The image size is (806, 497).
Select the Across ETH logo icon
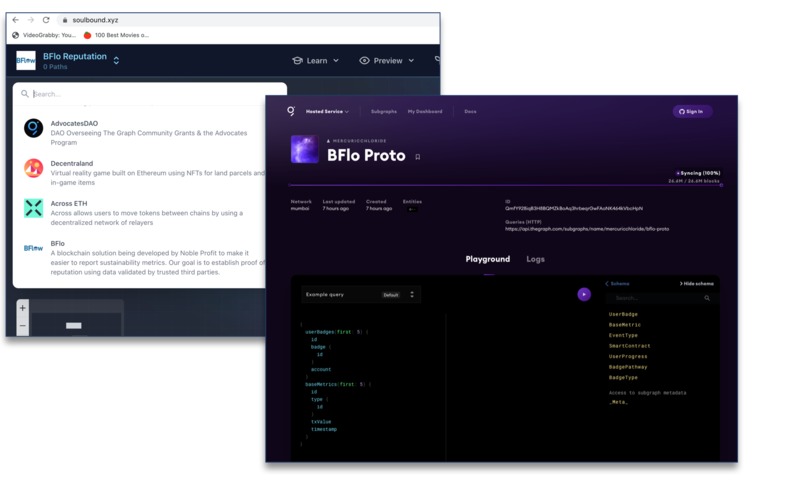[33, 208]
